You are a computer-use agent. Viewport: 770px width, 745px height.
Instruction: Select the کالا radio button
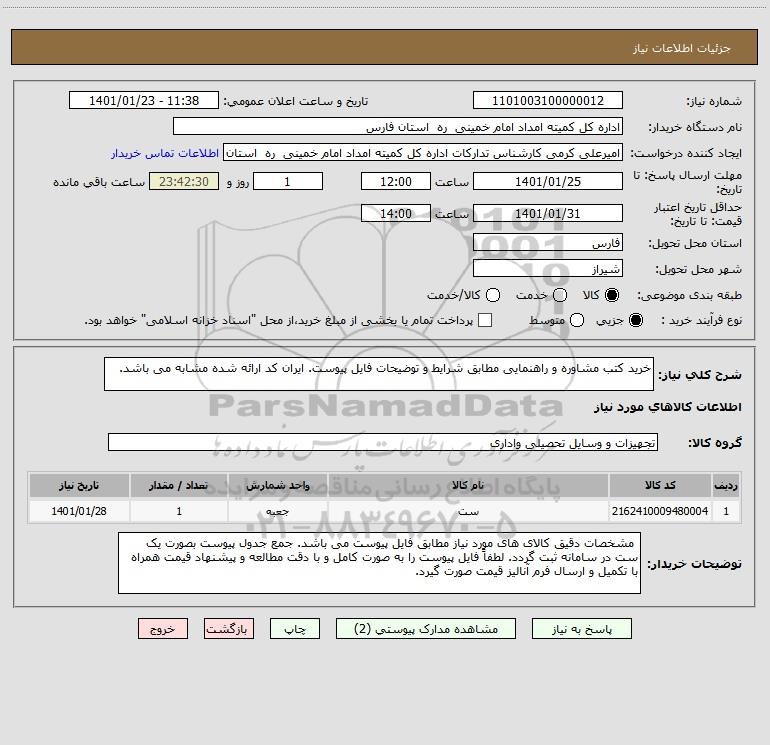click(x=612, y=295)
